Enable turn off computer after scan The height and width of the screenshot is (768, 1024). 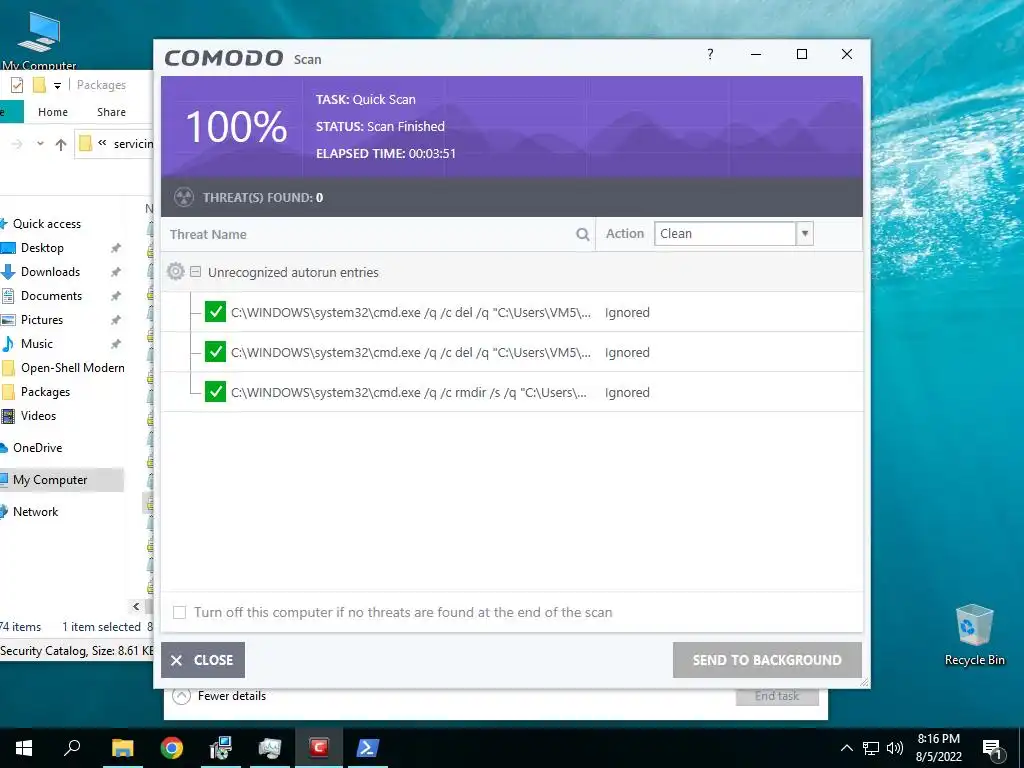click(179, 613)
